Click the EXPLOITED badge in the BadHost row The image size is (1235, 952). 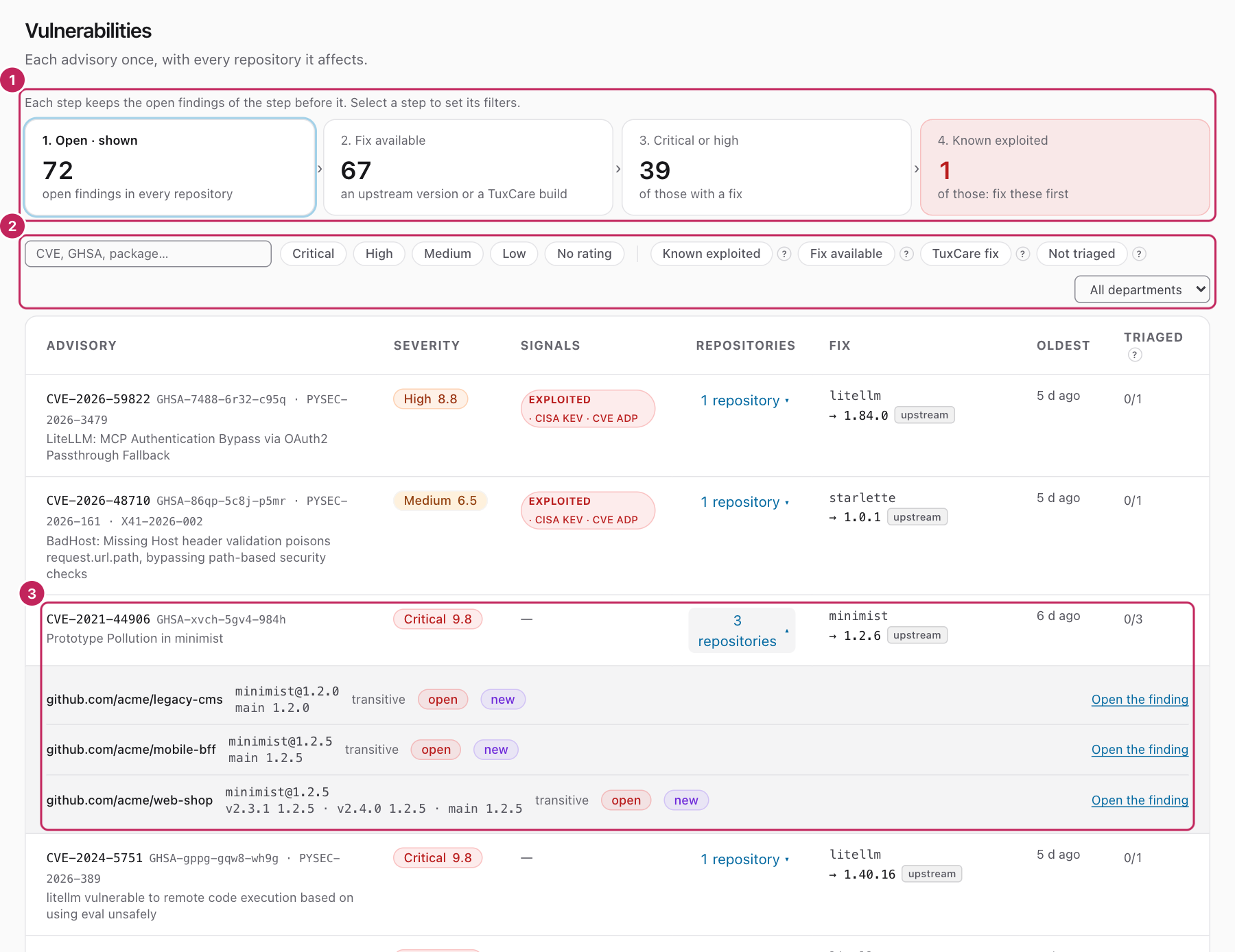point(588,510)
